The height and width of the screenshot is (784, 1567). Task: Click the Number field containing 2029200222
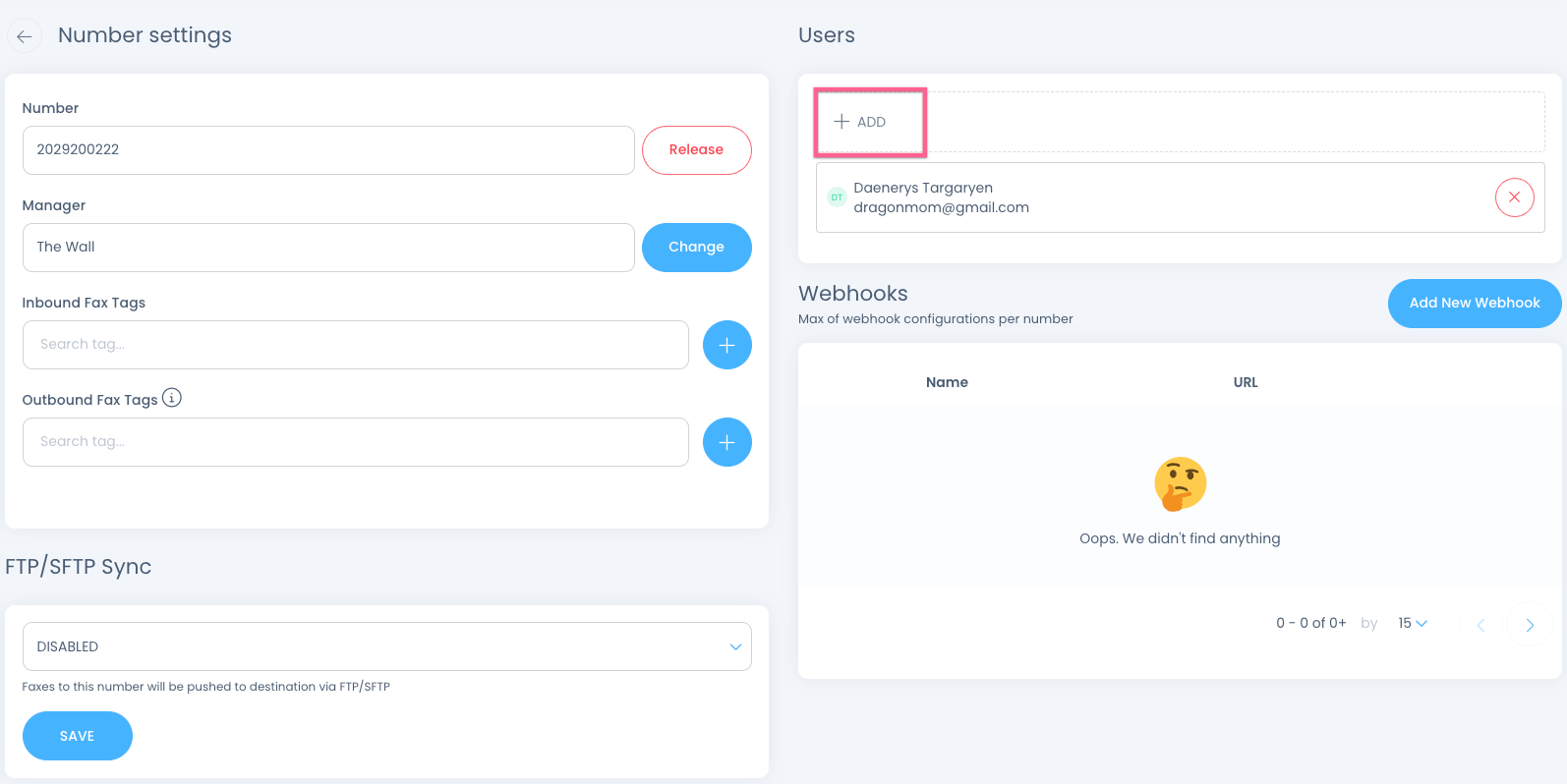pyautogui.click(x=327, y=150)
